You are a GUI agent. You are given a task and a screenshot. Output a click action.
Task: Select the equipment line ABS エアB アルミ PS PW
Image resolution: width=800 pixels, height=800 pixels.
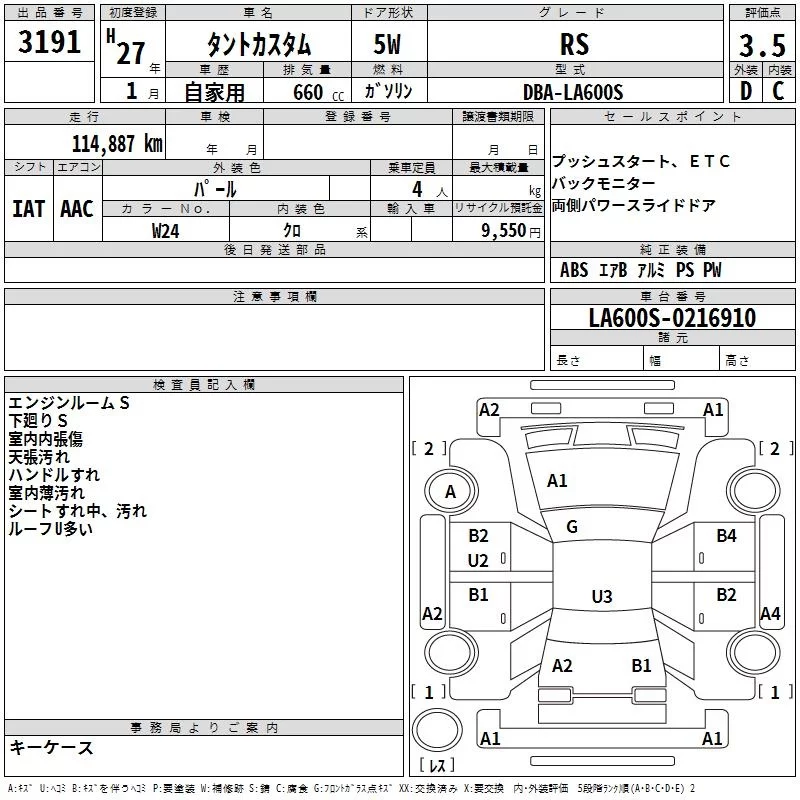[641, 270]
